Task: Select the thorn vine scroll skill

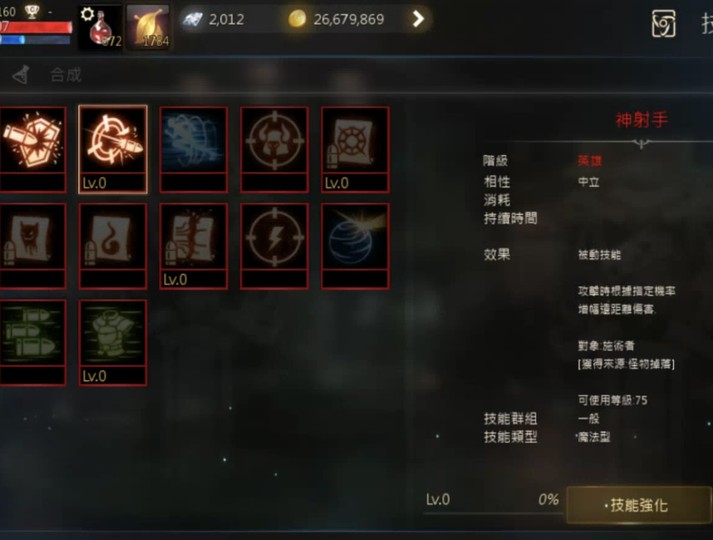Action: point(194,246)
